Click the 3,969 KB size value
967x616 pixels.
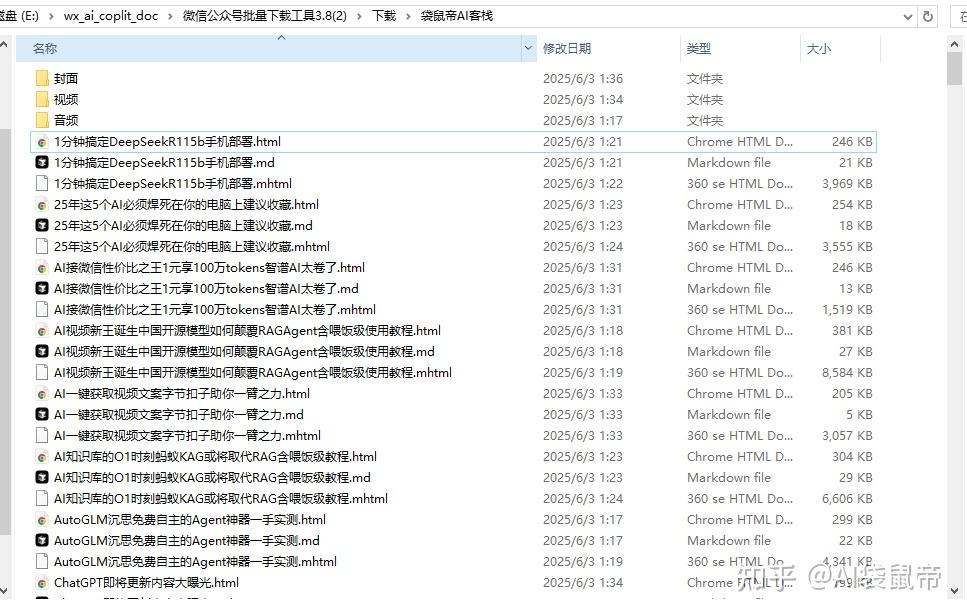tap(847, 184)
